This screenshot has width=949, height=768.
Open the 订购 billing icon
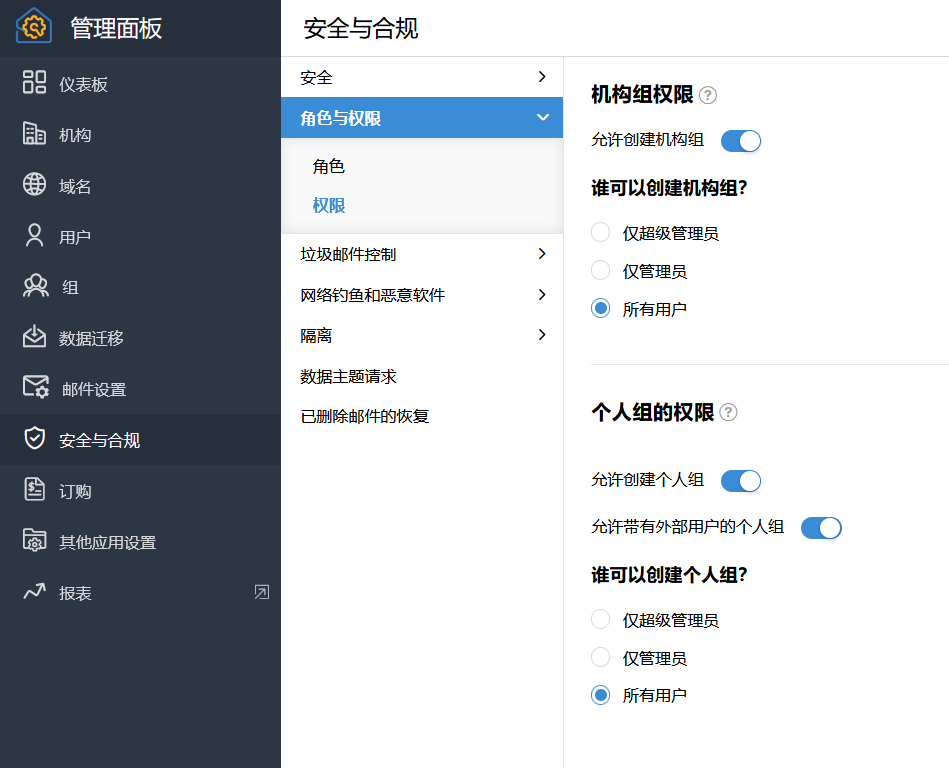(35, 490)
